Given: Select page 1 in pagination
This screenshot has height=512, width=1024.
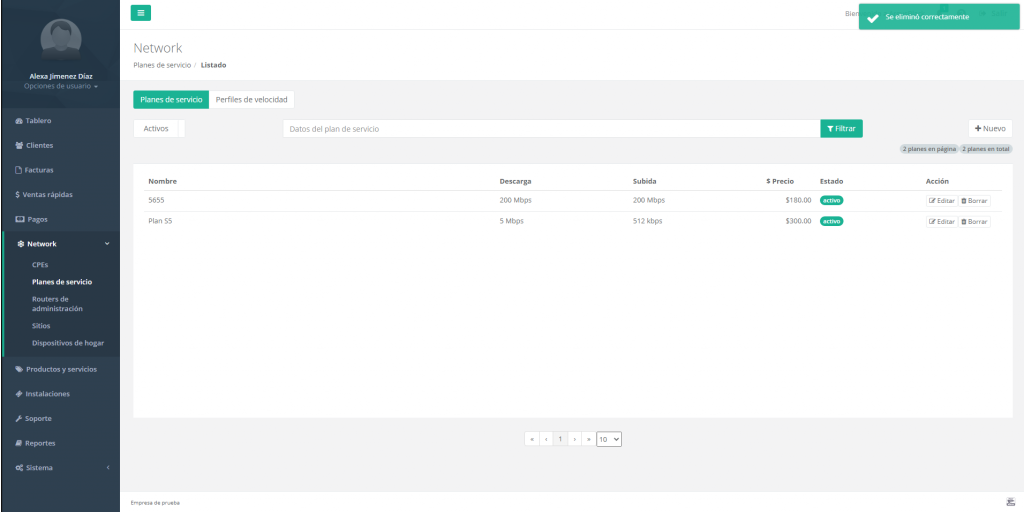Looking at the screenshot, I should point(560,440).
